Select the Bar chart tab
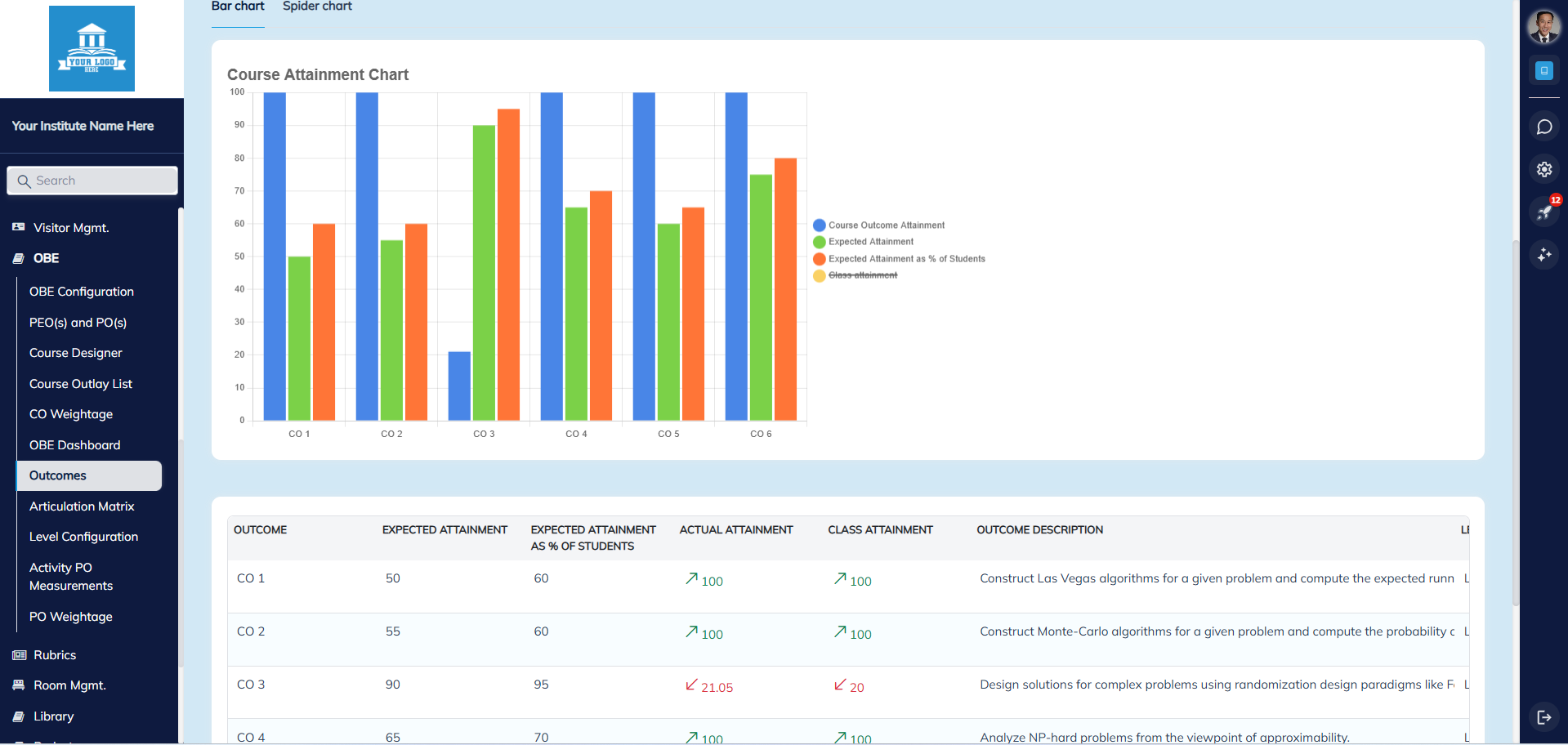 coord(238,7)
